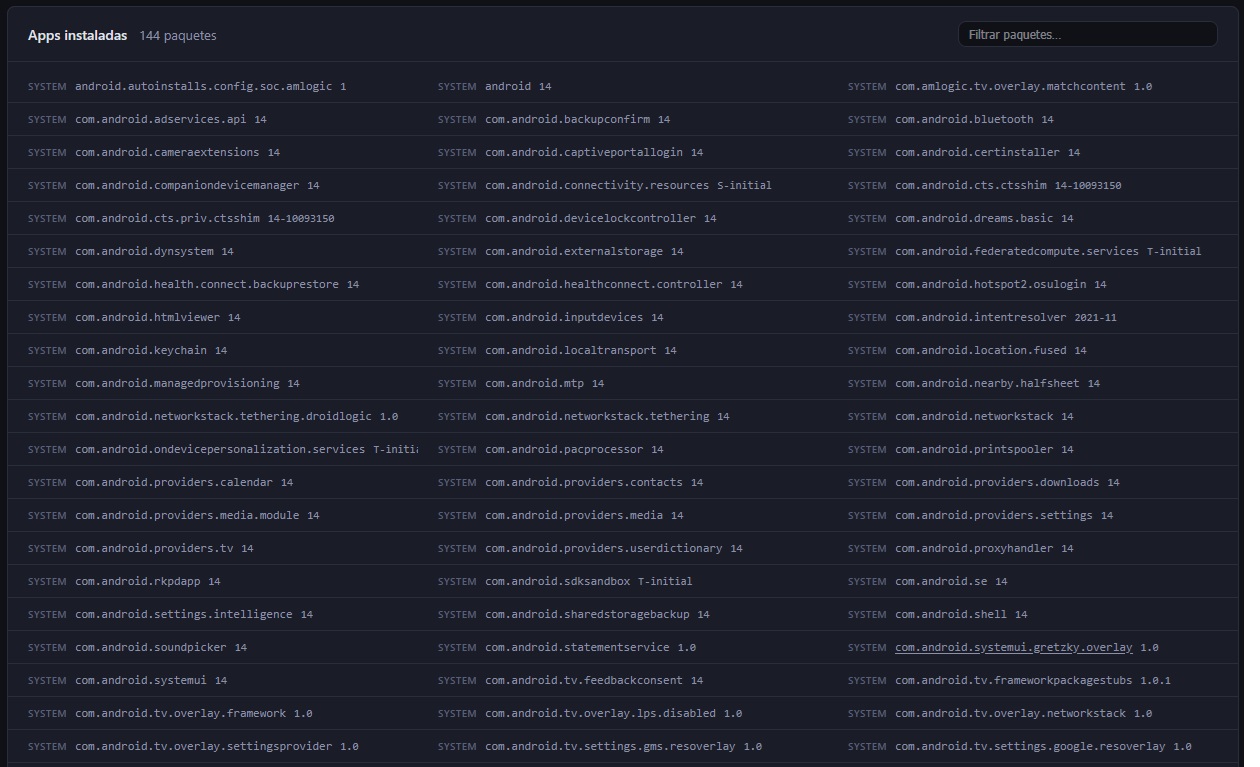The height and width of the screenshot is (767, 1260).
Task: Select com.android.se package
Action: pos(941,581)
